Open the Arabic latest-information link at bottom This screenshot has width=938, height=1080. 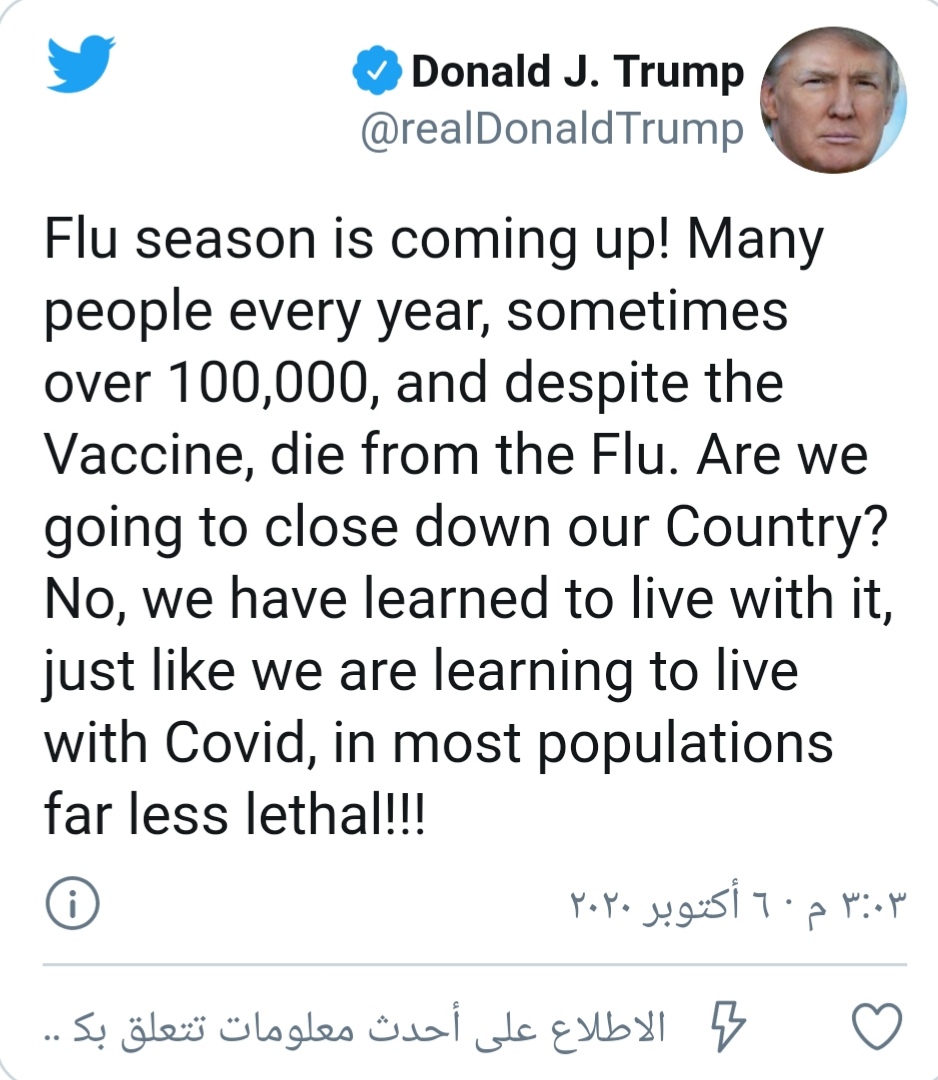(x=355, y=1028)
